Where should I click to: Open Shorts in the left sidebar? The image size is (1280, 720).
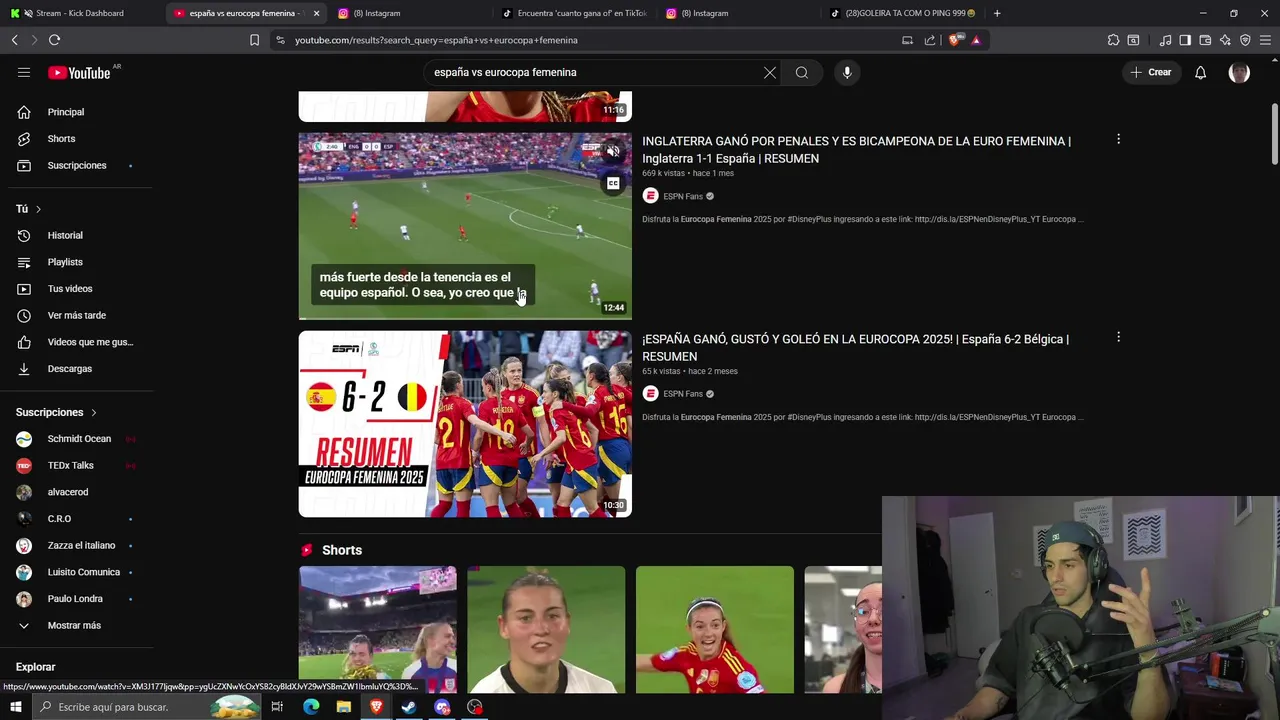coord(62,139)
